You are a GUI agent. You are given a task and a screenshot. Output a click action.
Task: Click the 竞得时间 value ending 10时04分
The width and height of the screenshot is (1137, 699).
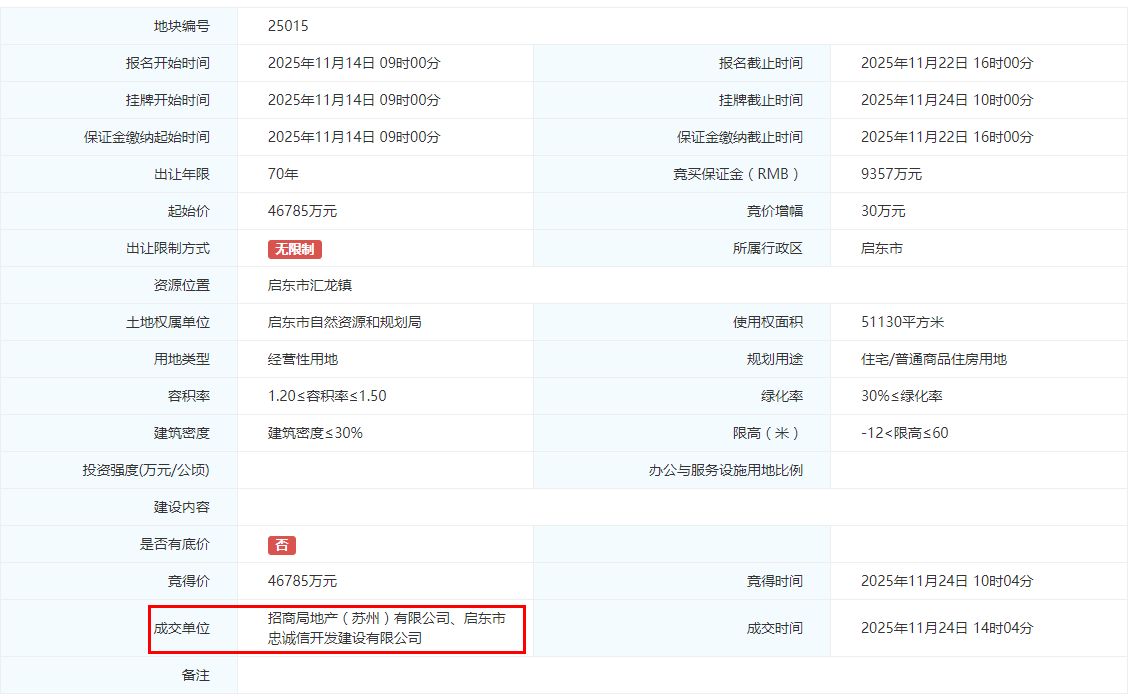point(946,581)
